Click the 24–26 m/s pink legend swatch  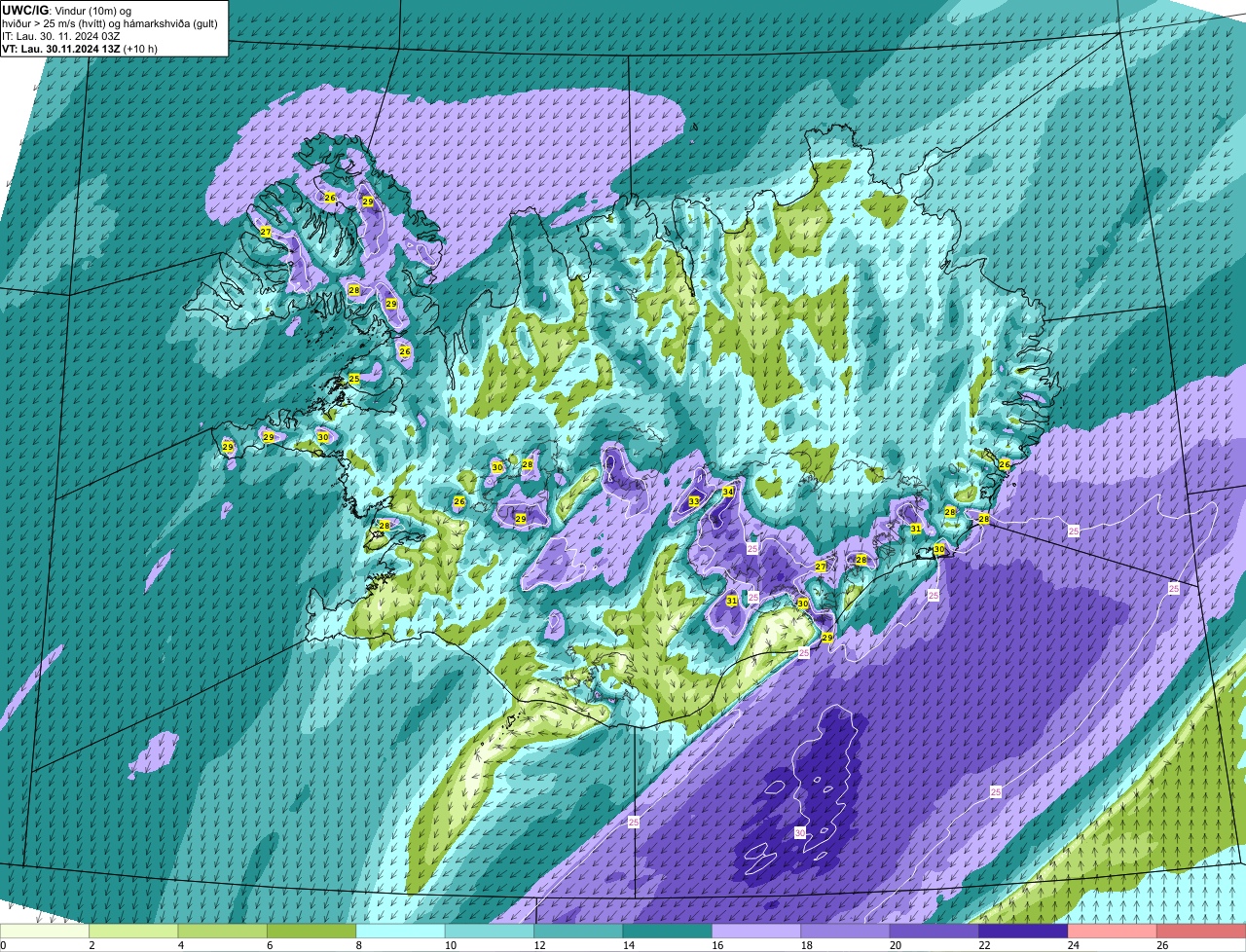(x=1113, y=931)
